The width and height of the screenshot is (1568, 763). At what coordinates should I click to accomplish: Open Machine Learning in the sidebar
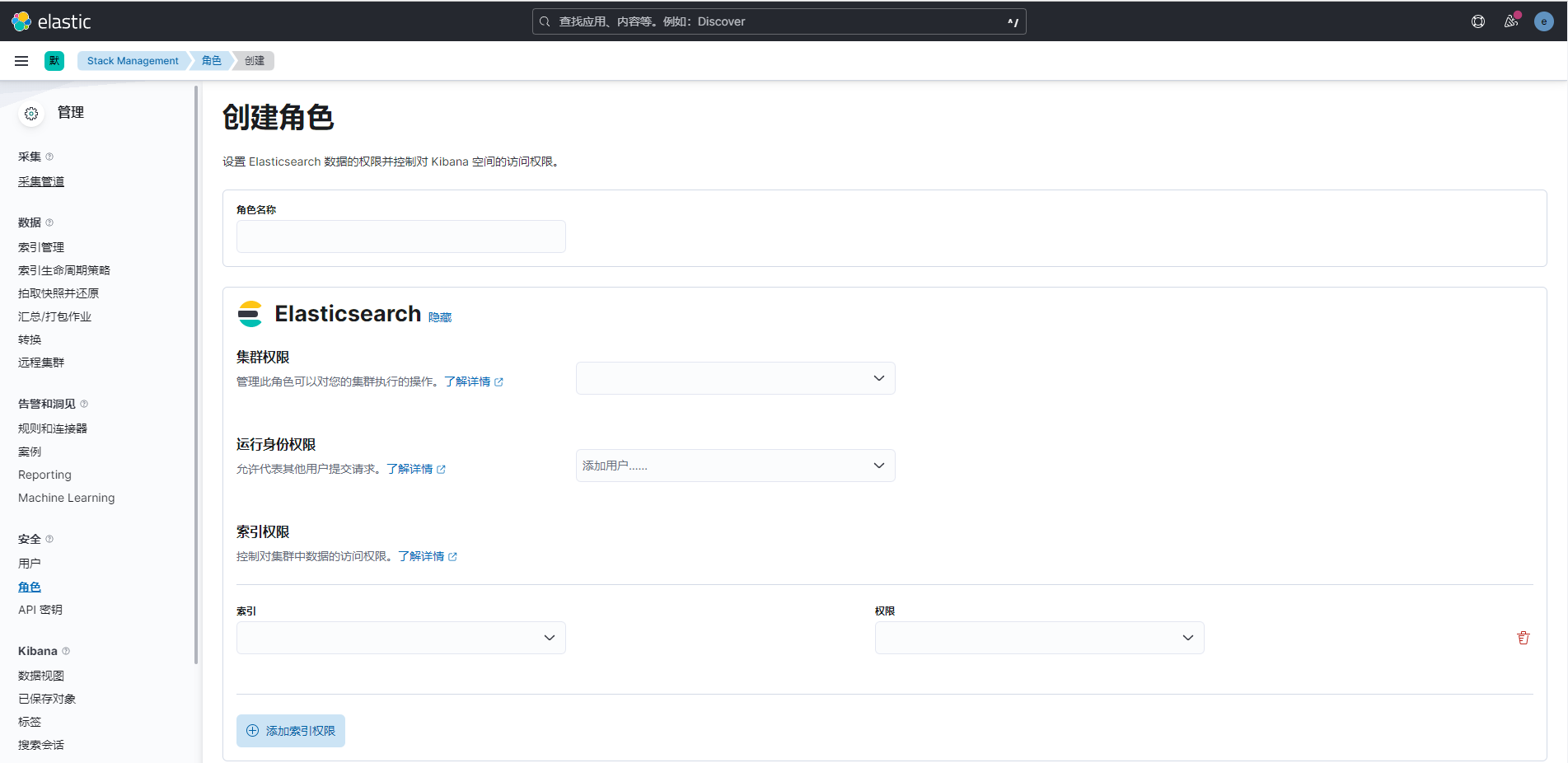pyautogui.click(x=67, y=498)
